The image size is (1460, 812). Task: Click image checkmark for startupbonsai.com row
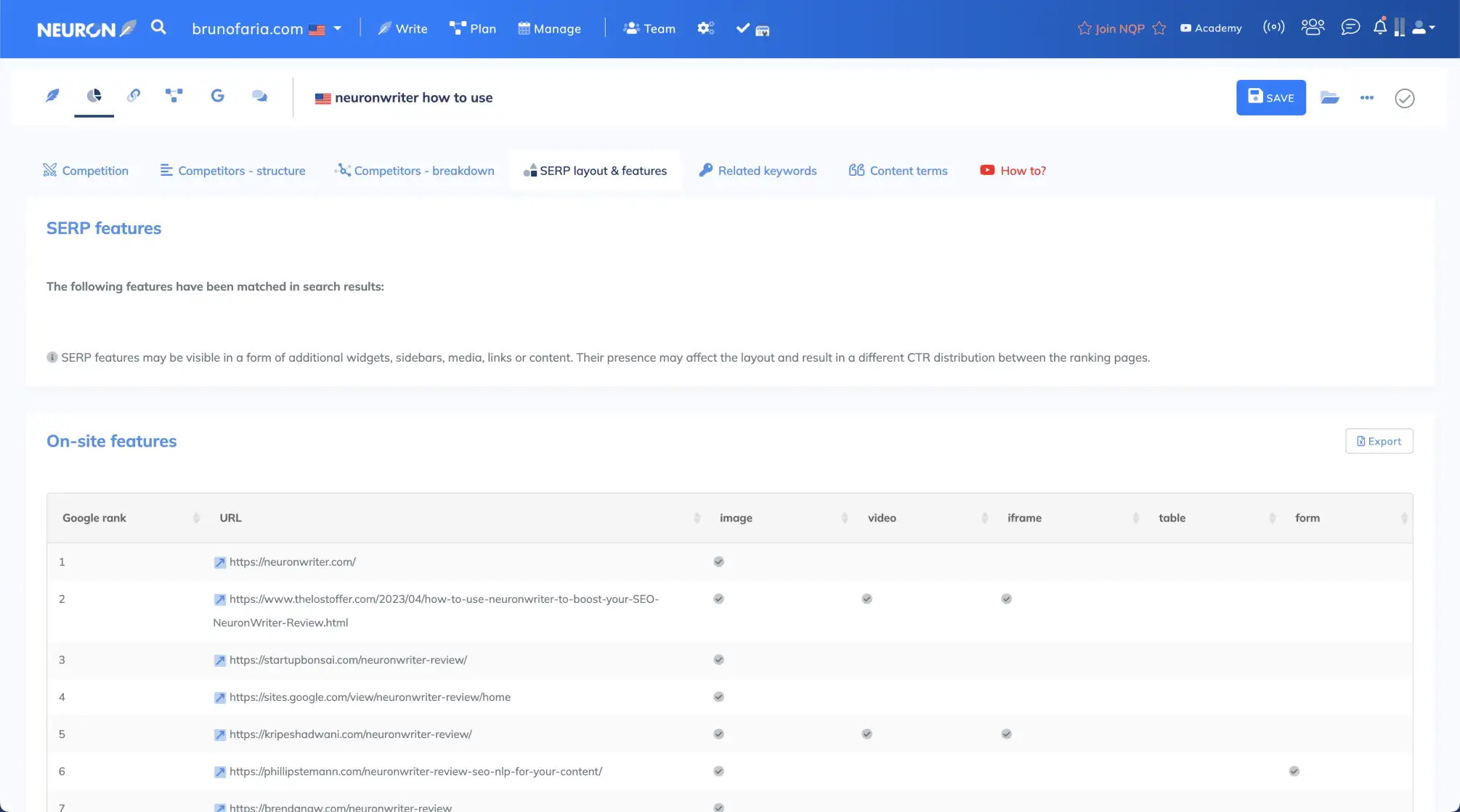pyautogui.click(x=718, y=660)
